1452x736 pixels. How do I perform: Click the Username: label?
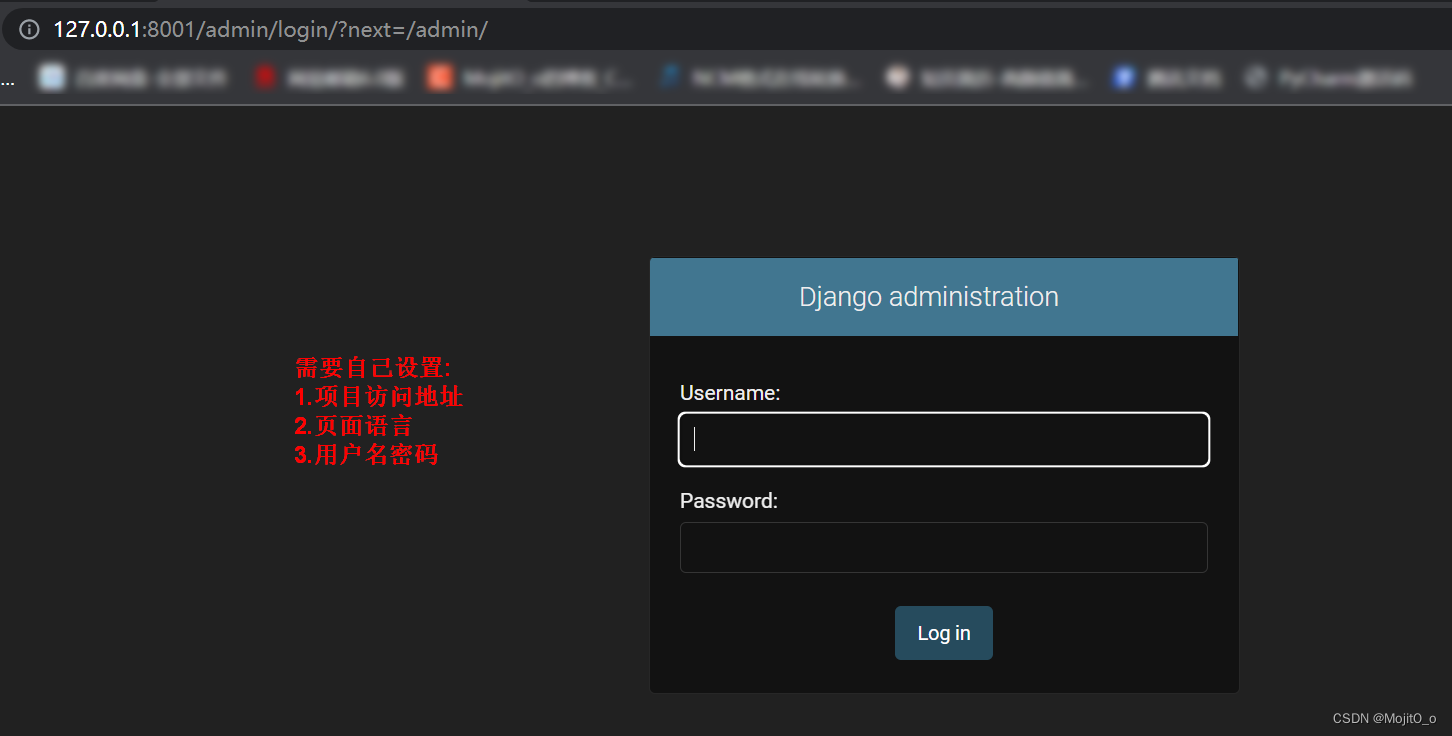pos(730,393)
